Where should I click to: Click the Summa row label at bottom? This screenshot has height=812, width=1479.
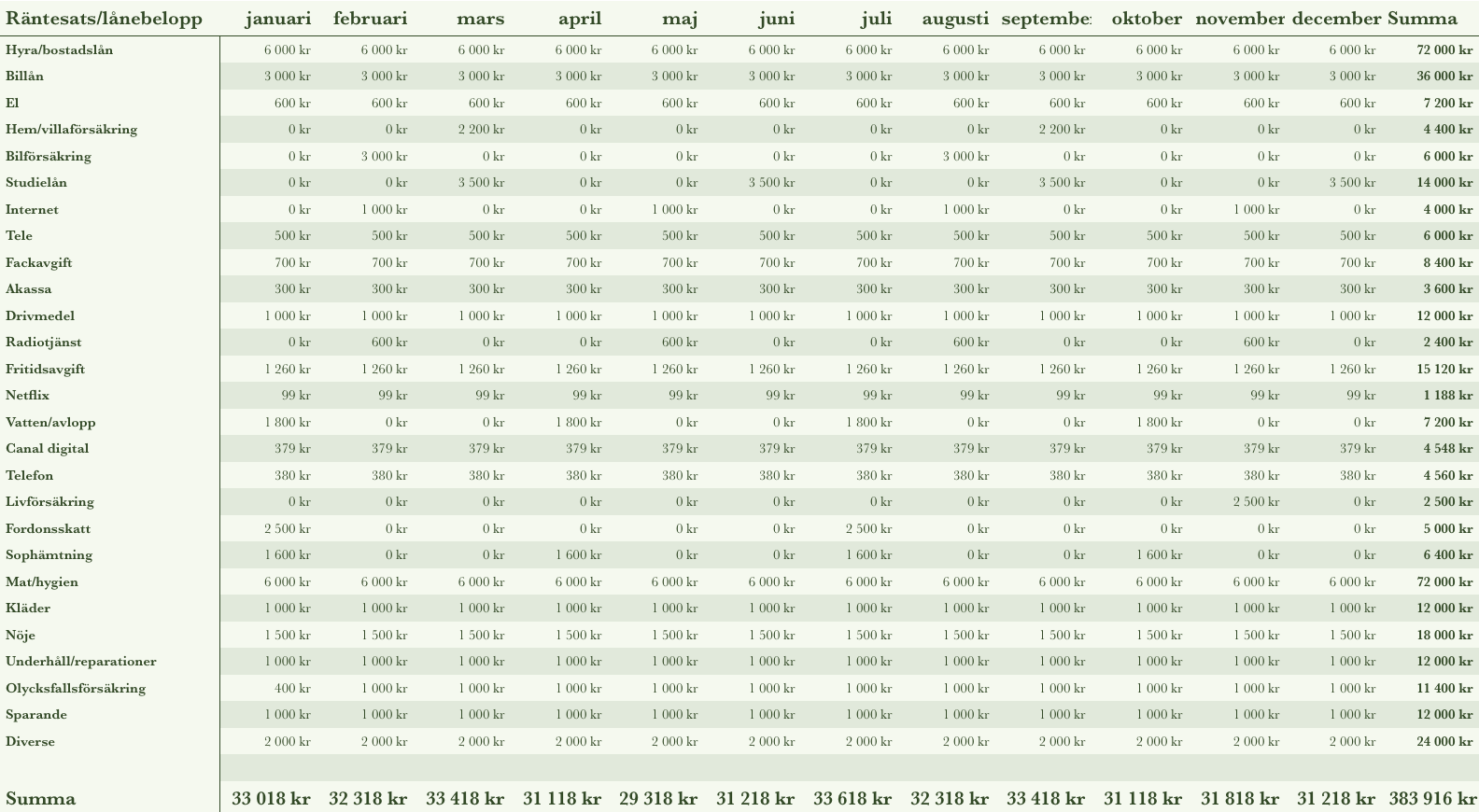click(x=41, y=799)
